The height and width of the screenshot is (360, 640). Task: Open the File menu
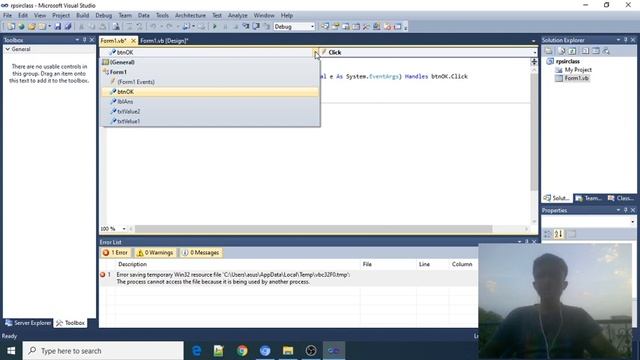(7, 16)
